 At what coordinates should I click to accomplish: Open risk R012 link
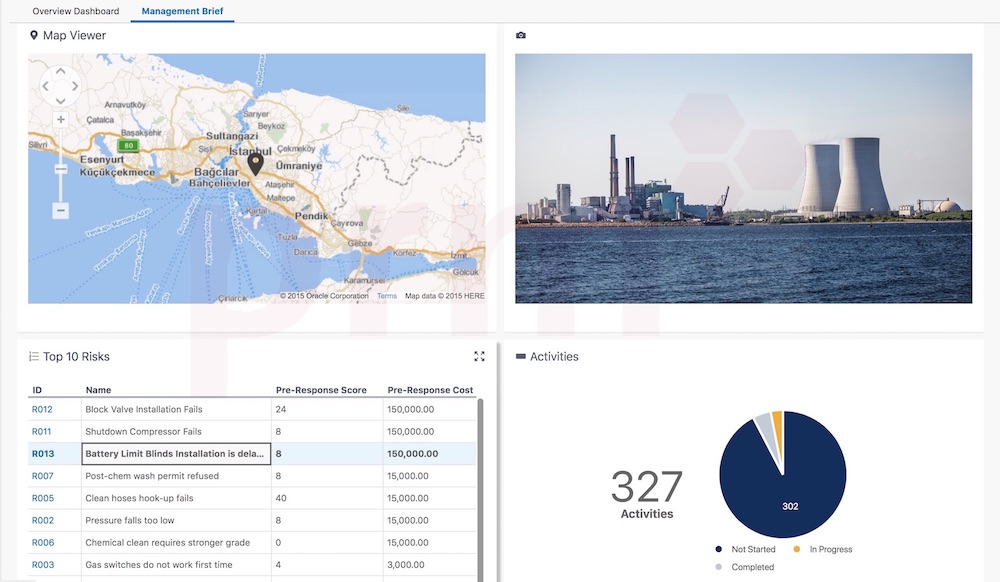coord(42,409)
